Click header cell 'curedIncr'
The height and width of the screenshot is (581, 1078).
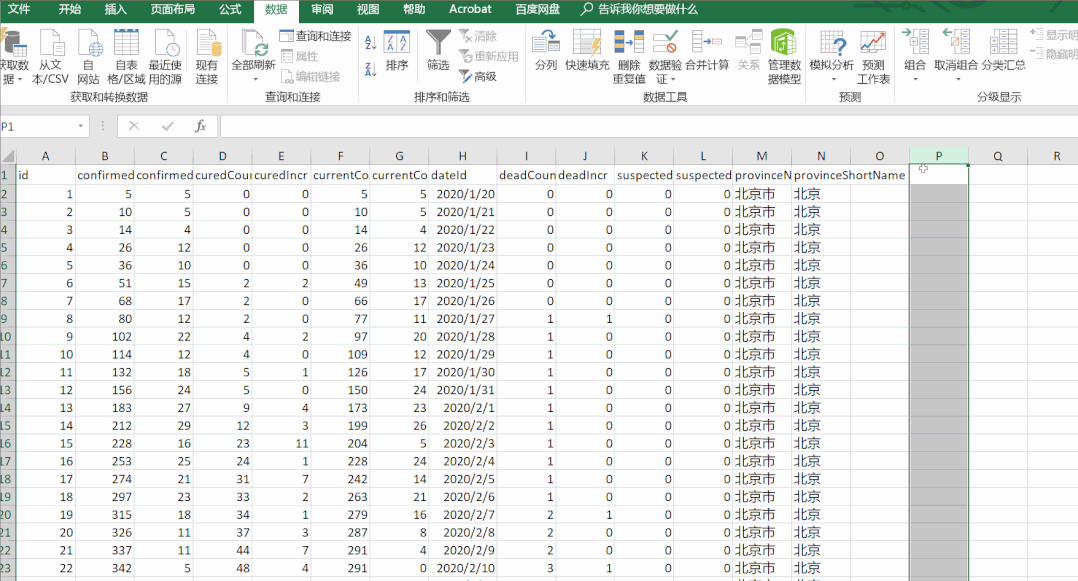point(281,175)
